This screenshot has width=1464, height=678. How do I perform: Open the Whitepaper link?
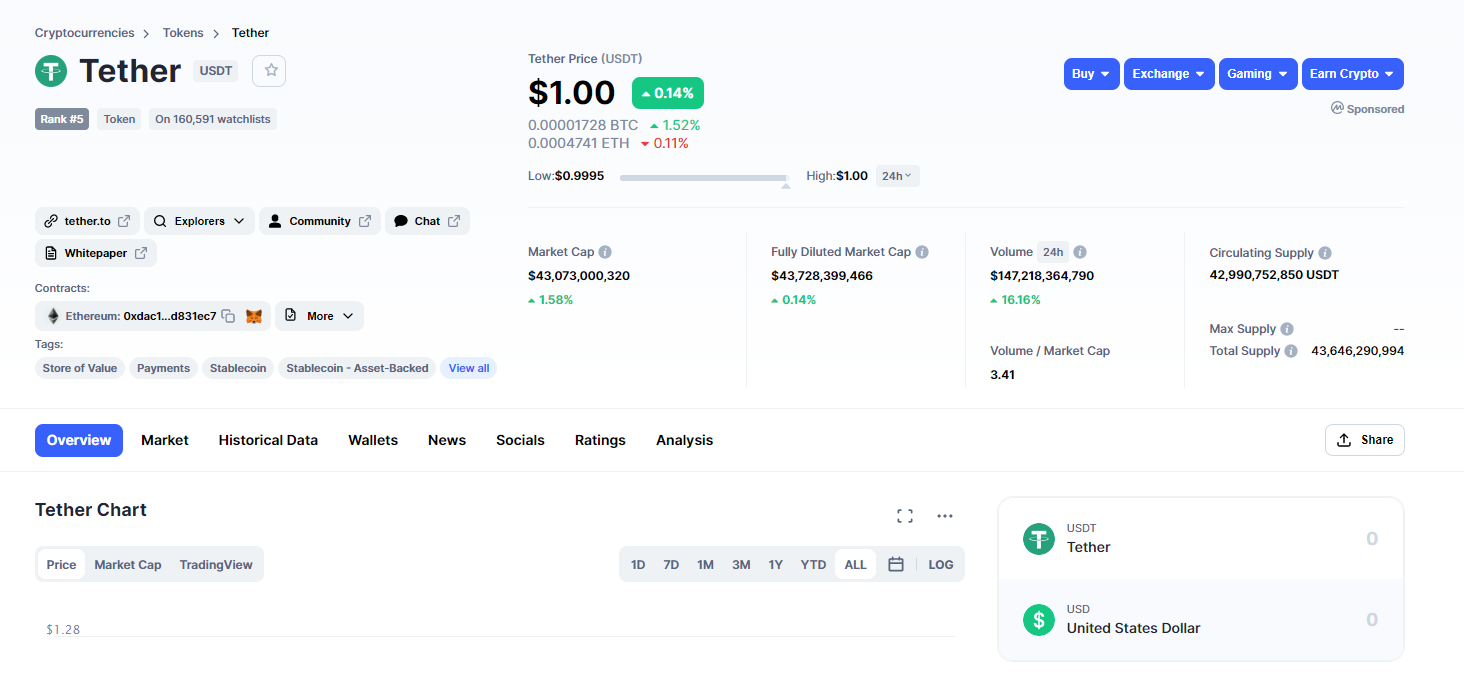pyautogui.click(x=96, y=253)
